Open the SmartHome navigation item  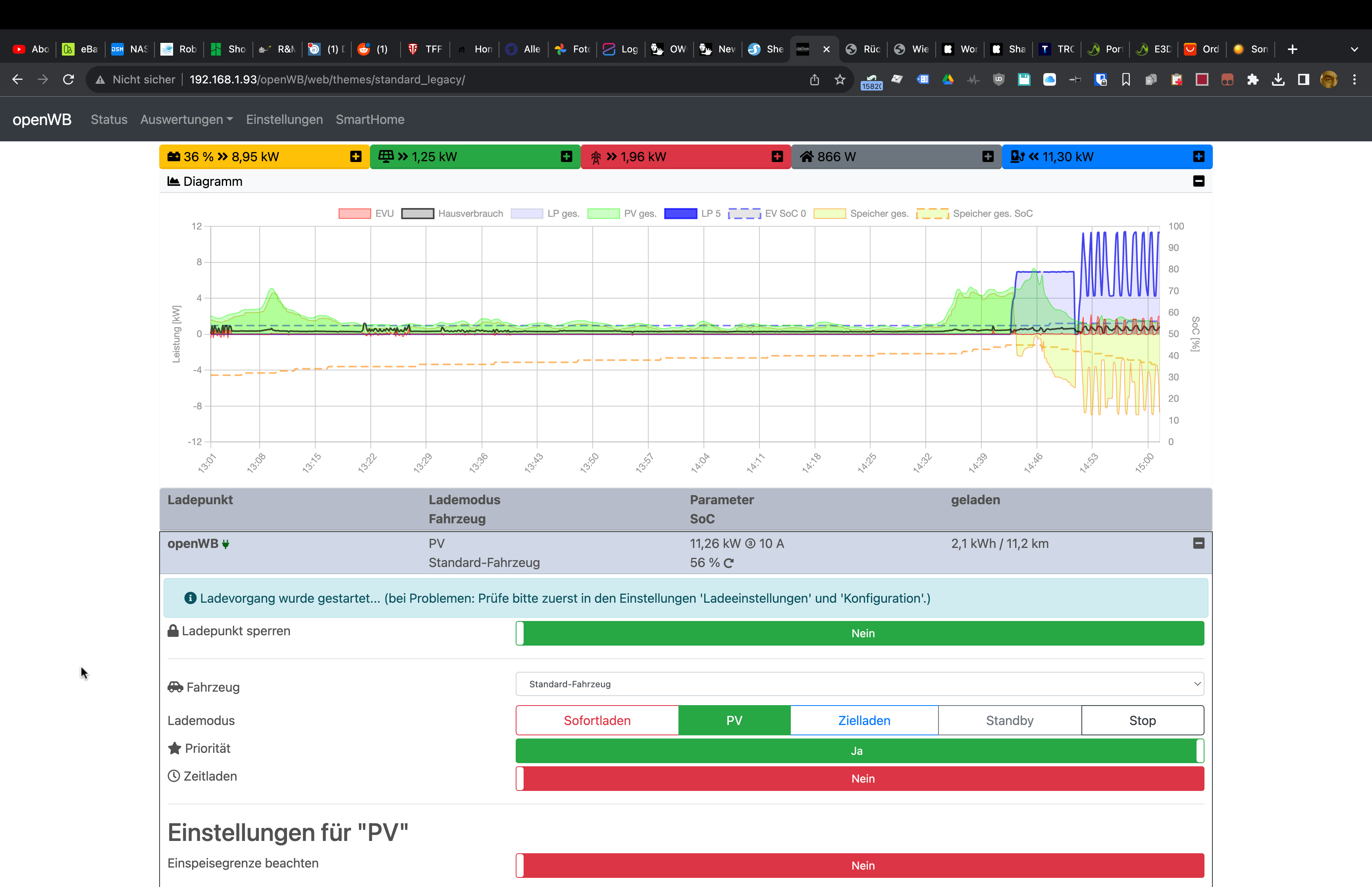point(370,119)
